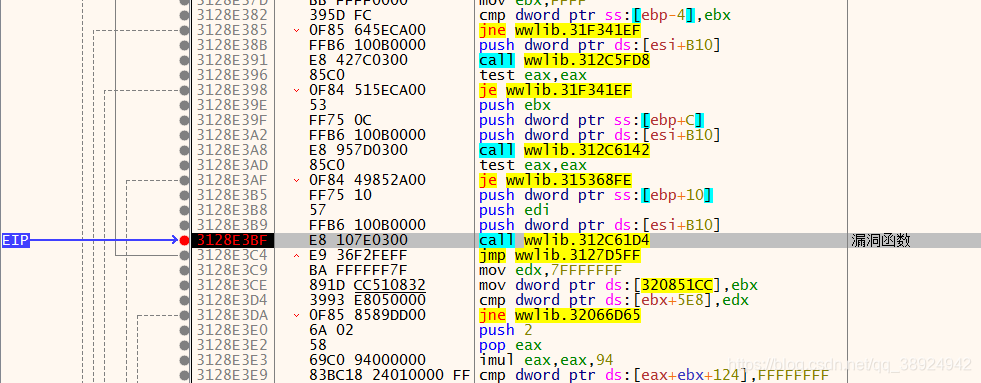Select address 3128E3CE
Screen dimensions: 981x383
click(231, 285)
